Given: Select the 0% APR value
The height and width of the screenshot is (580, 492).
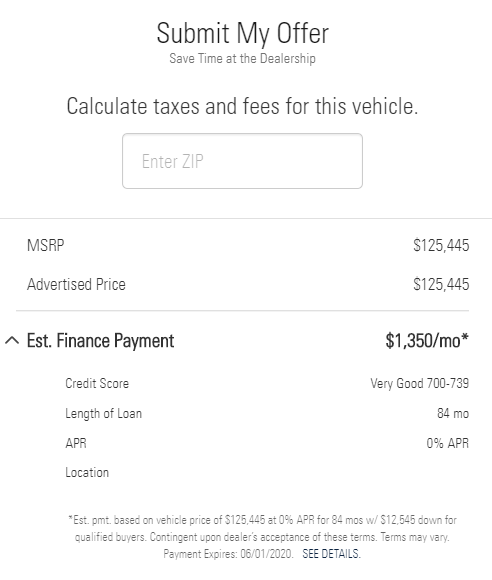Looking at the screenshot, I should point(448,443).
